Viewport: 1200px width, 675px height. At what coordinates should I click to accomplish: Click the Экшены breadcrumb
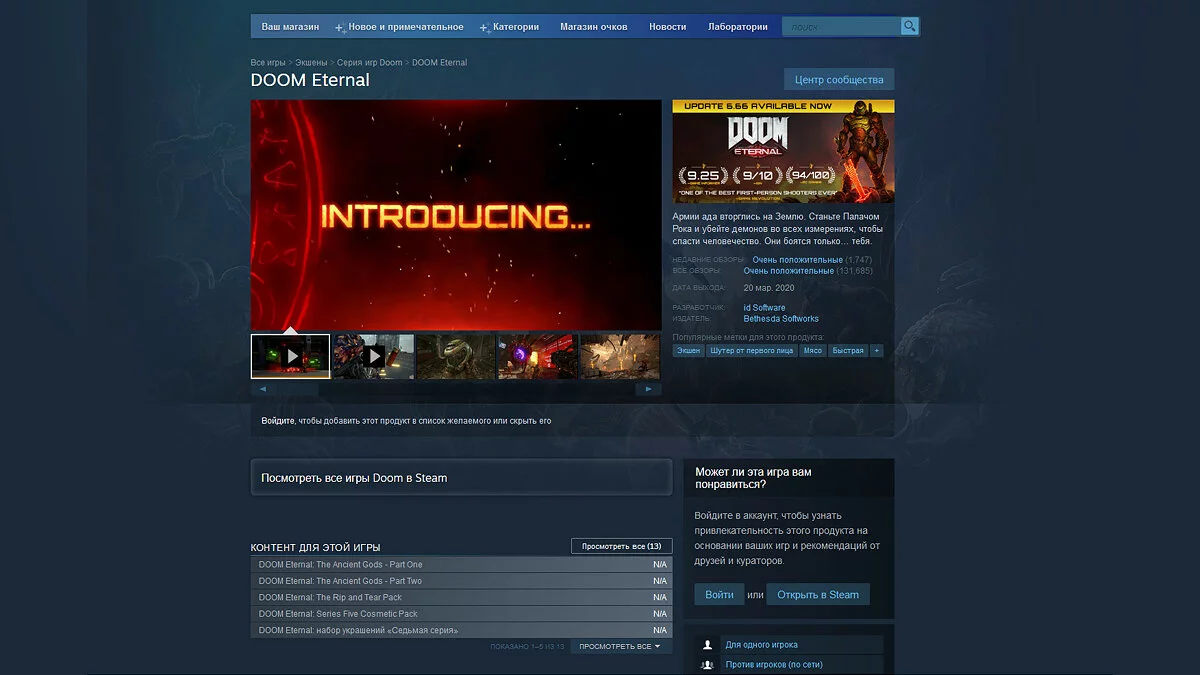coord(312,63)
